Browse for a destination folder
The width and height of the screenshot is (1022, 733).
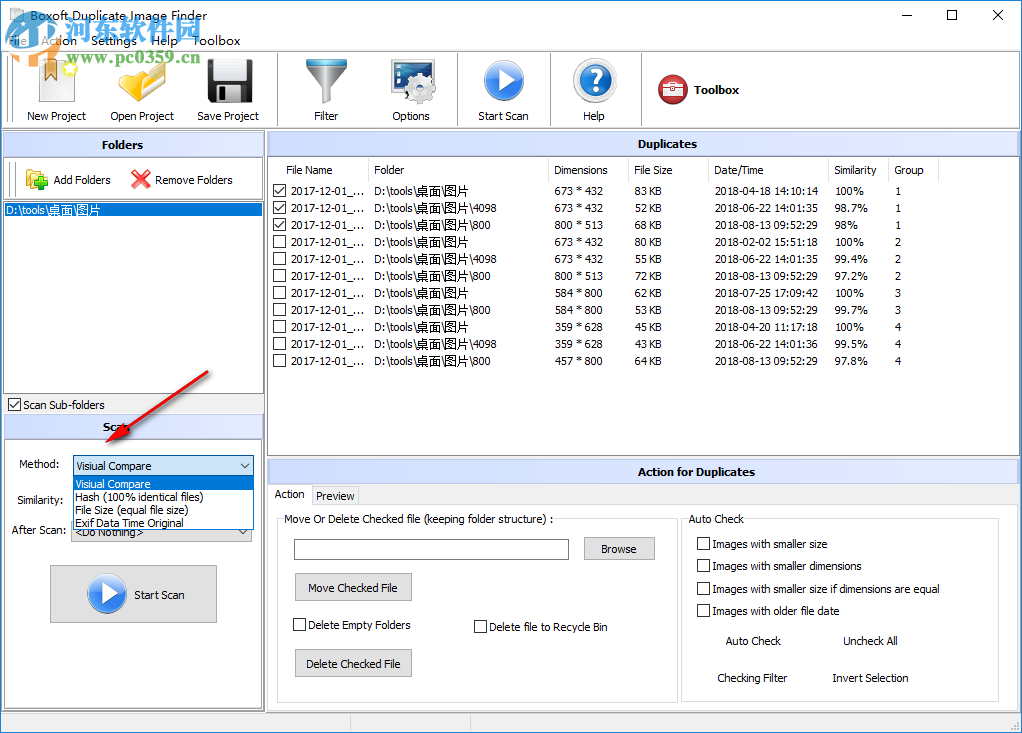(x=618, y=548)
